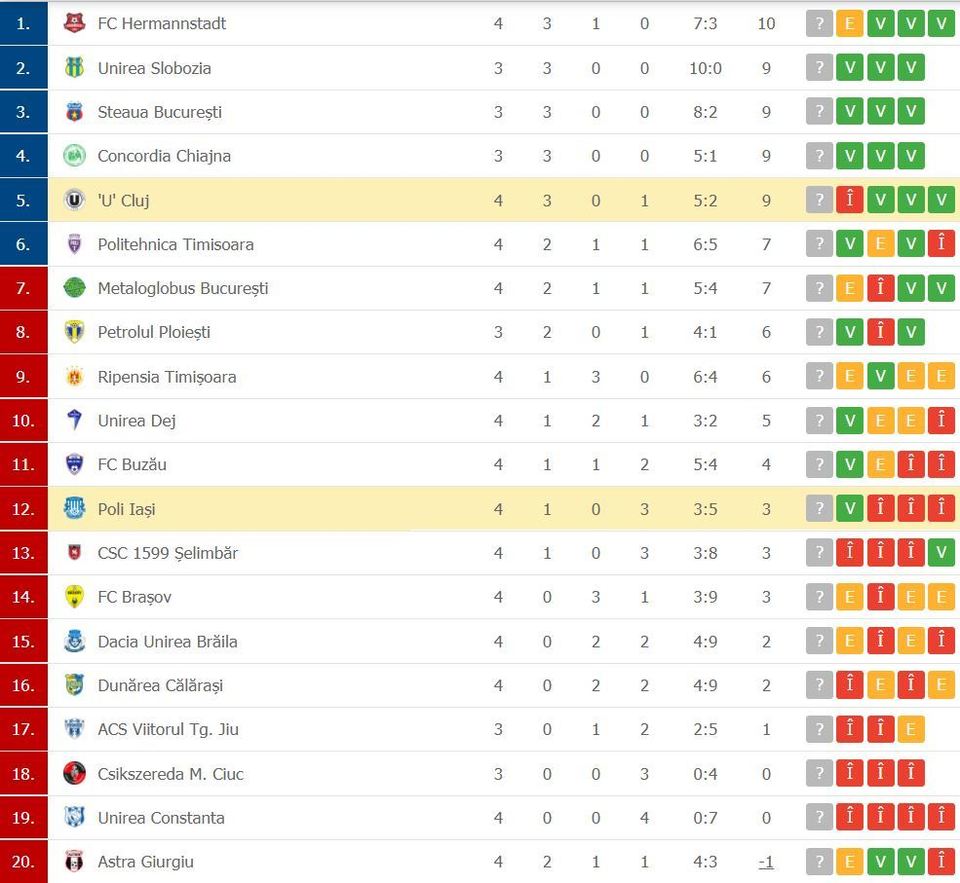Image resolution: width=960 pixels, height=883 pixels.
Task: Click the red Î loss badge for 'U' Cluj
Action: click(850, 200)
